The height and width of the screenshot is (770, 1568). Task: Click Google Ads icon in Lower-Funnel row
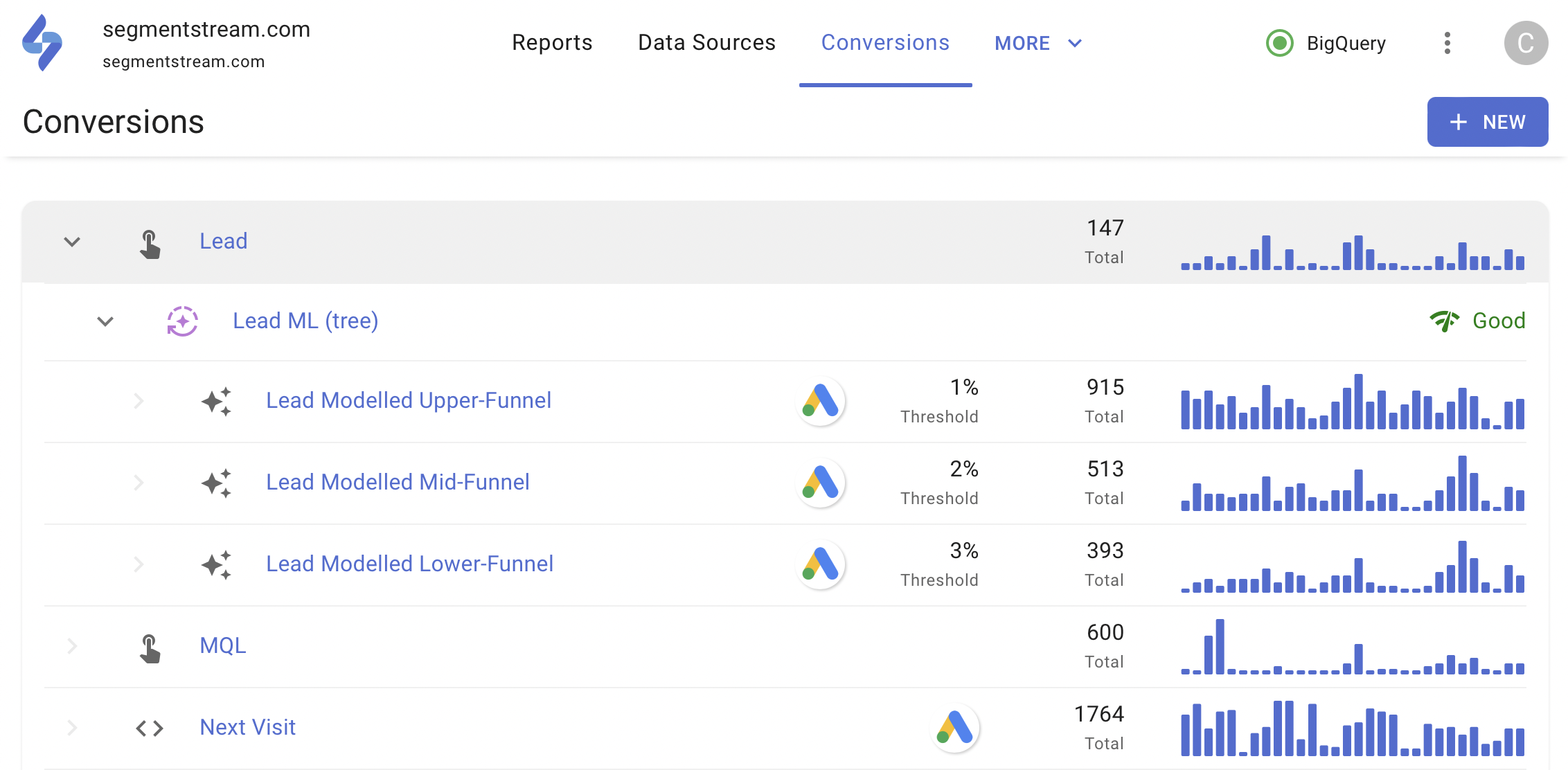821,564
